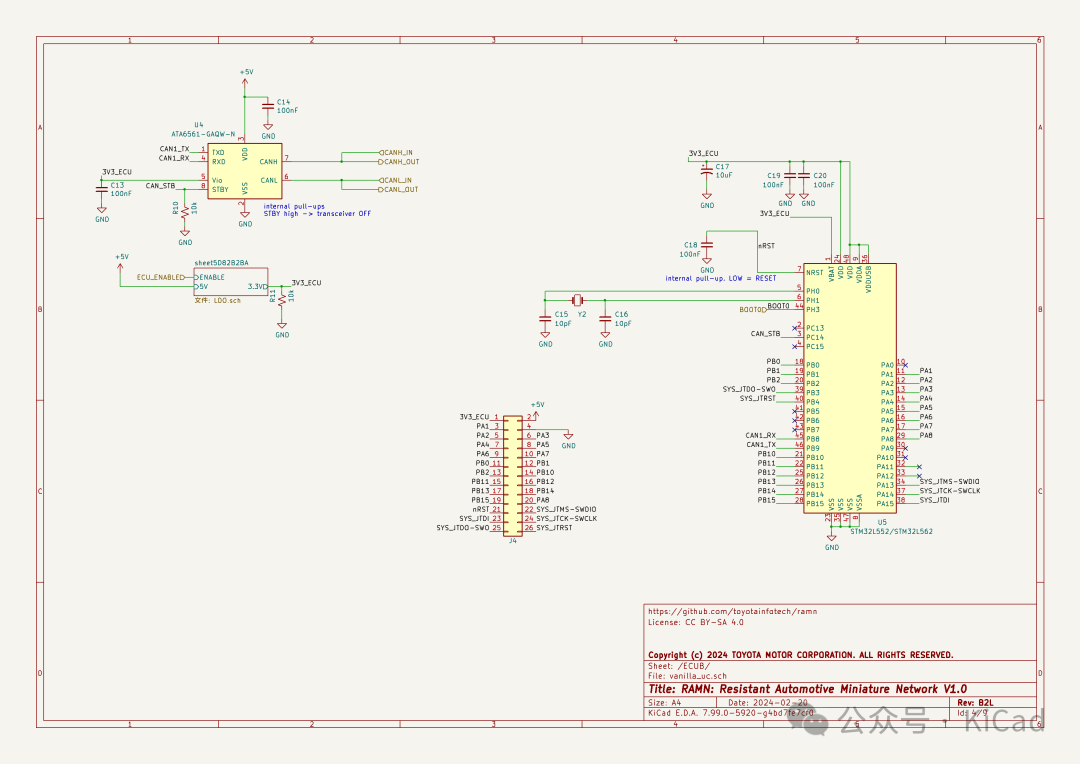
Task: Select the SYS_JTCK-SWCLK label at U5 PA14
Action: tap(950, 491)
